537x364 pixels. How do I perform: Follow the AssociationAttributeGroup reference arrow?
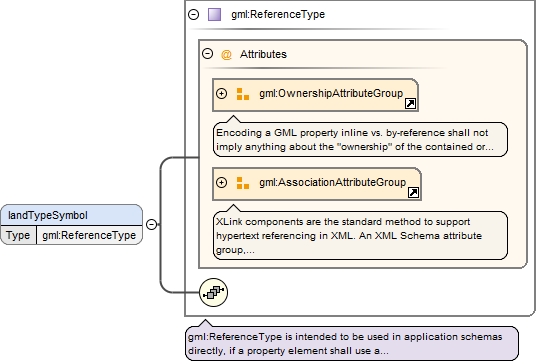click(413, 192)
